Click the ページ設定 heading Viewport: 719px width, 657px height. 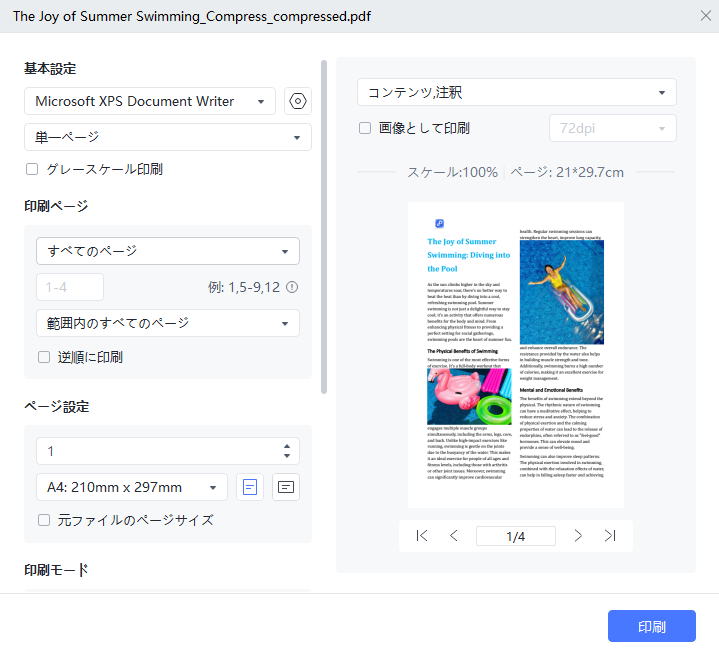click(56, 407)
